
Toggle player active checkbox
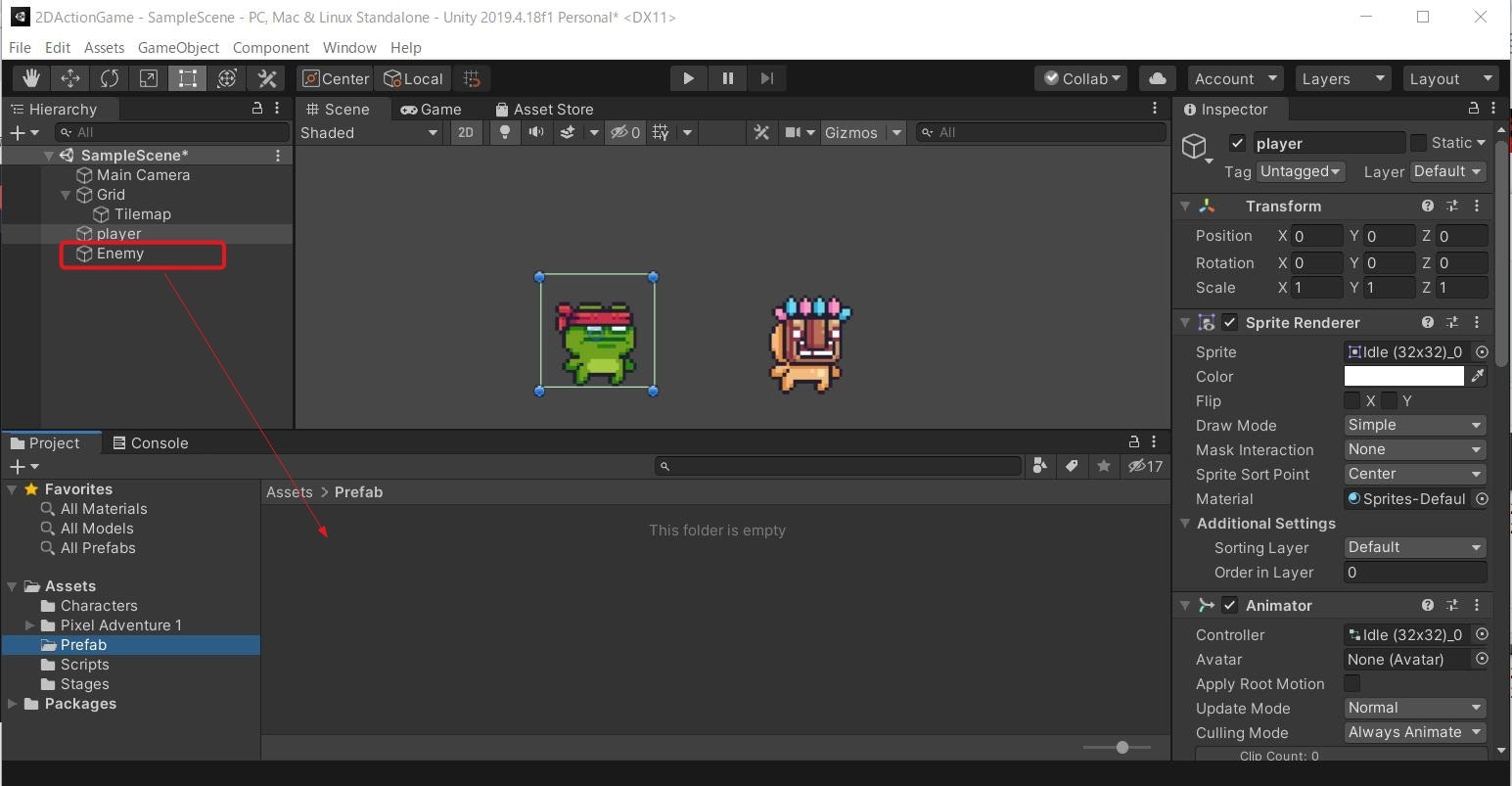click(1237, 143)
